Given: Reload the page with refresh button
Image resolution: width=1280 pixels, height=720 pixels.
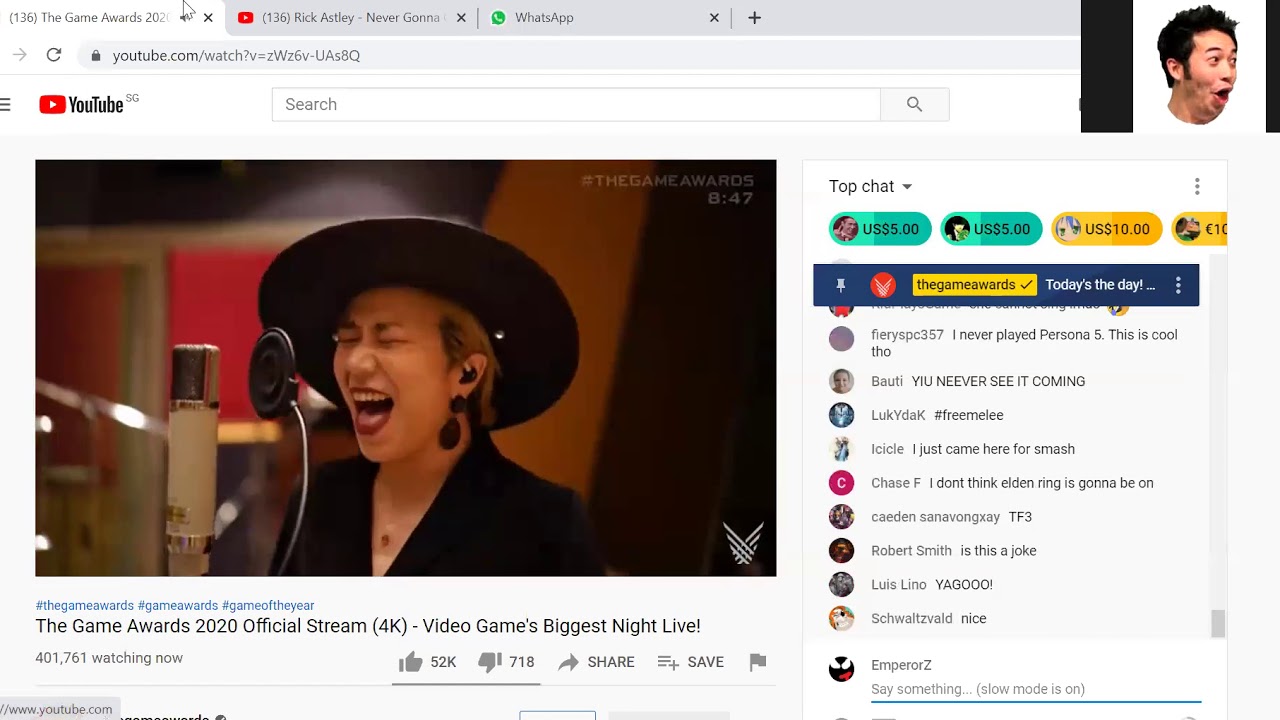Looking at the screenshot, I should point(54,55).
